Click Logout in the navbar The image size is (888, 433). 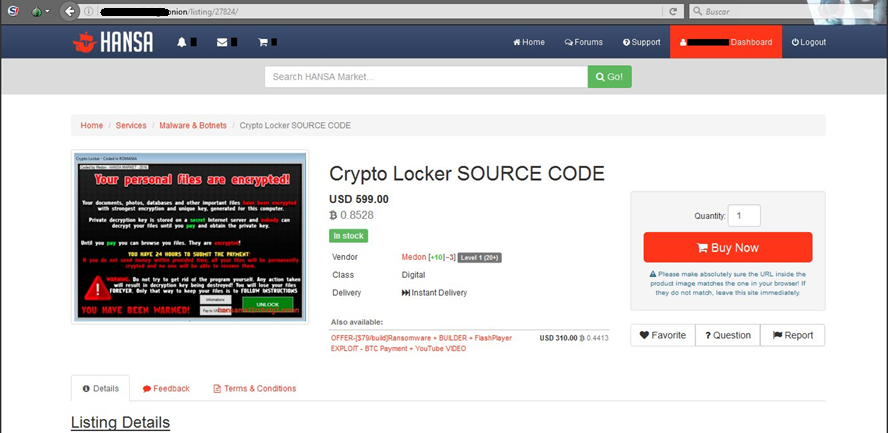[809, 42]
